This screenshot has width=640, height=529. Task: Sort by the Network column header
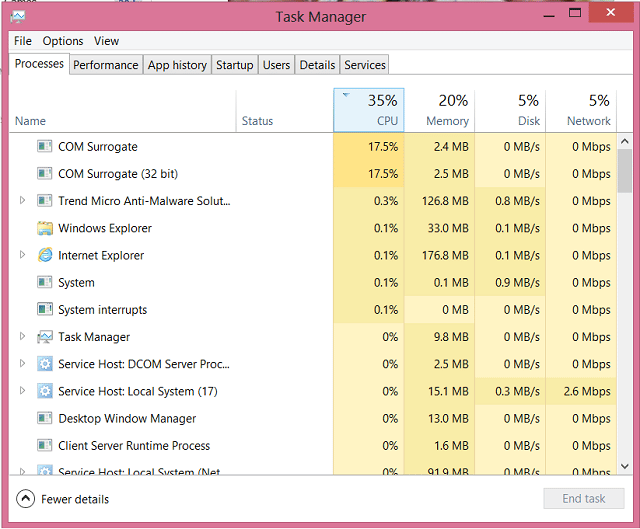(x=581, y=110)
